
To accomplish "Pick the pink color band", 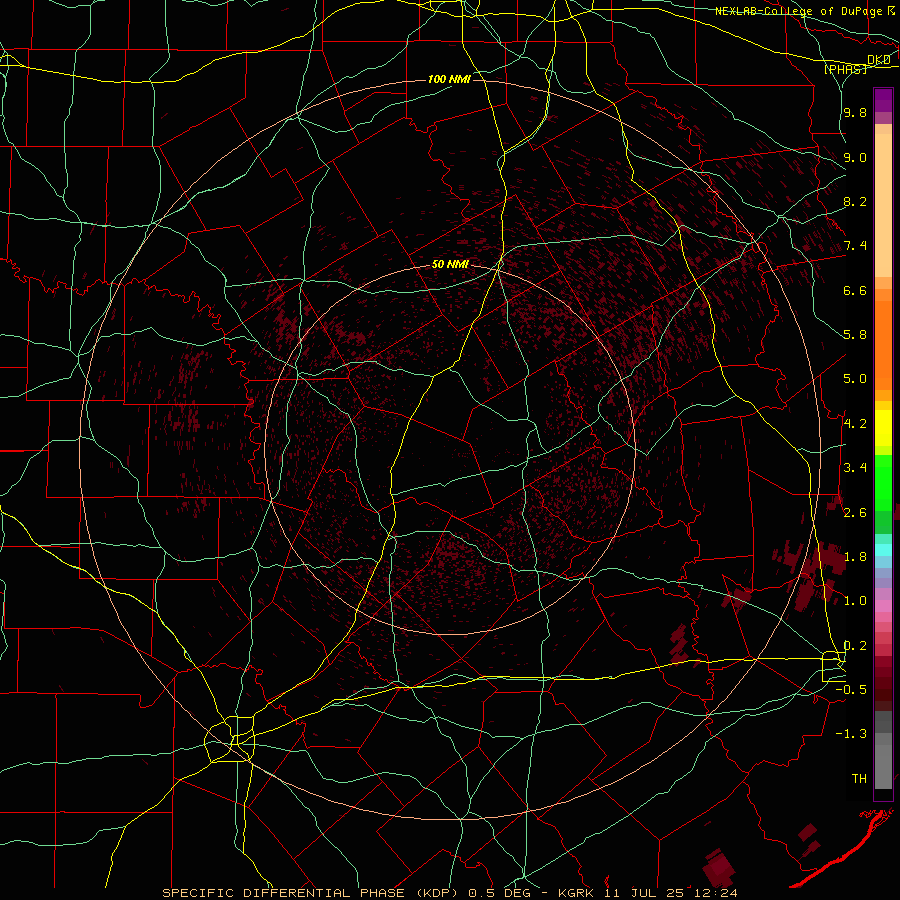I will point(883,606).
